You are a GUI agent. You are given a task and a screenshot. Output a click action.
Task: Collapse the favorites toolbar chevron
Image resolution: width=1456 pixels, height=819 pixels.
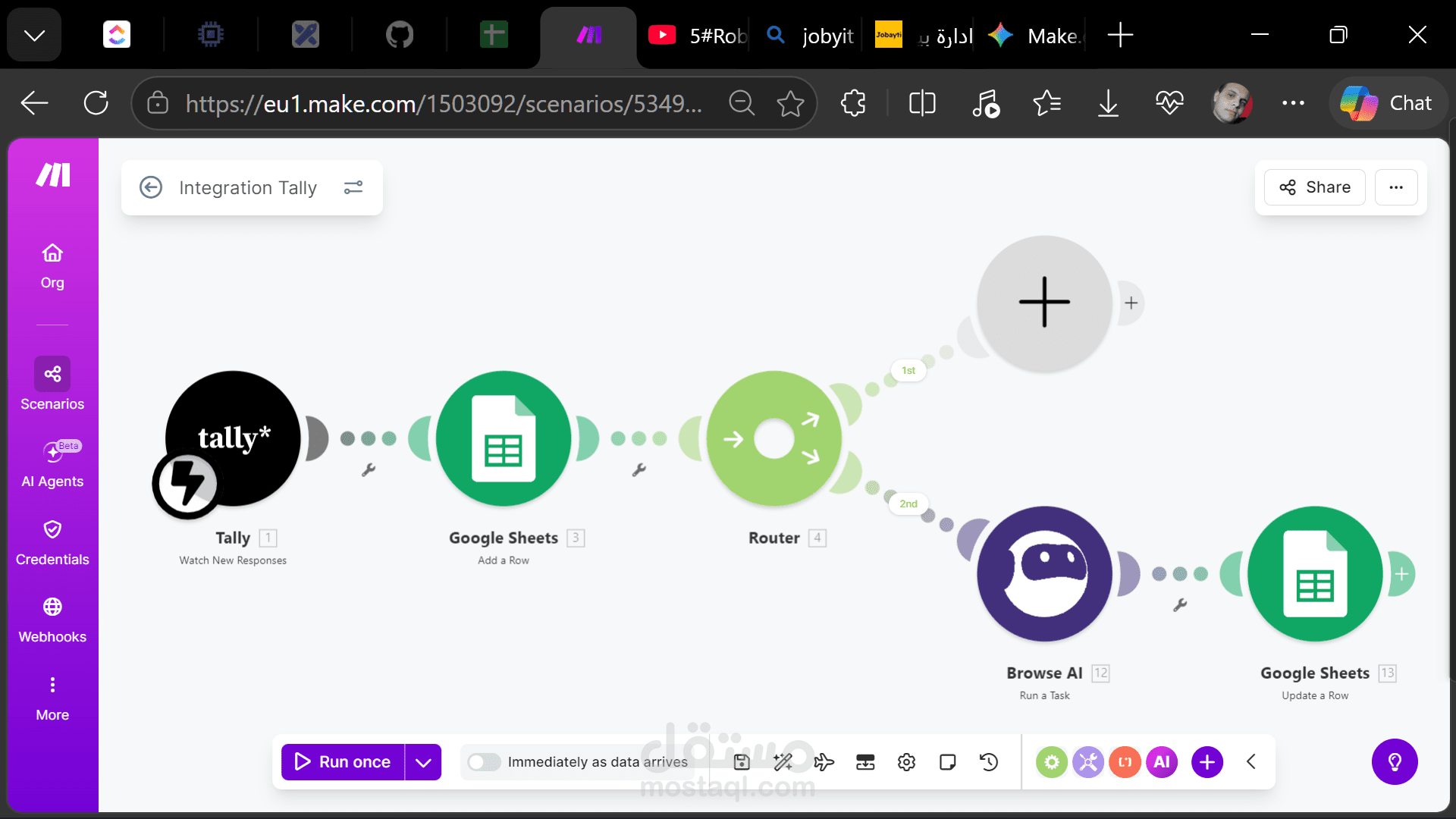[x=1251, y=762]
